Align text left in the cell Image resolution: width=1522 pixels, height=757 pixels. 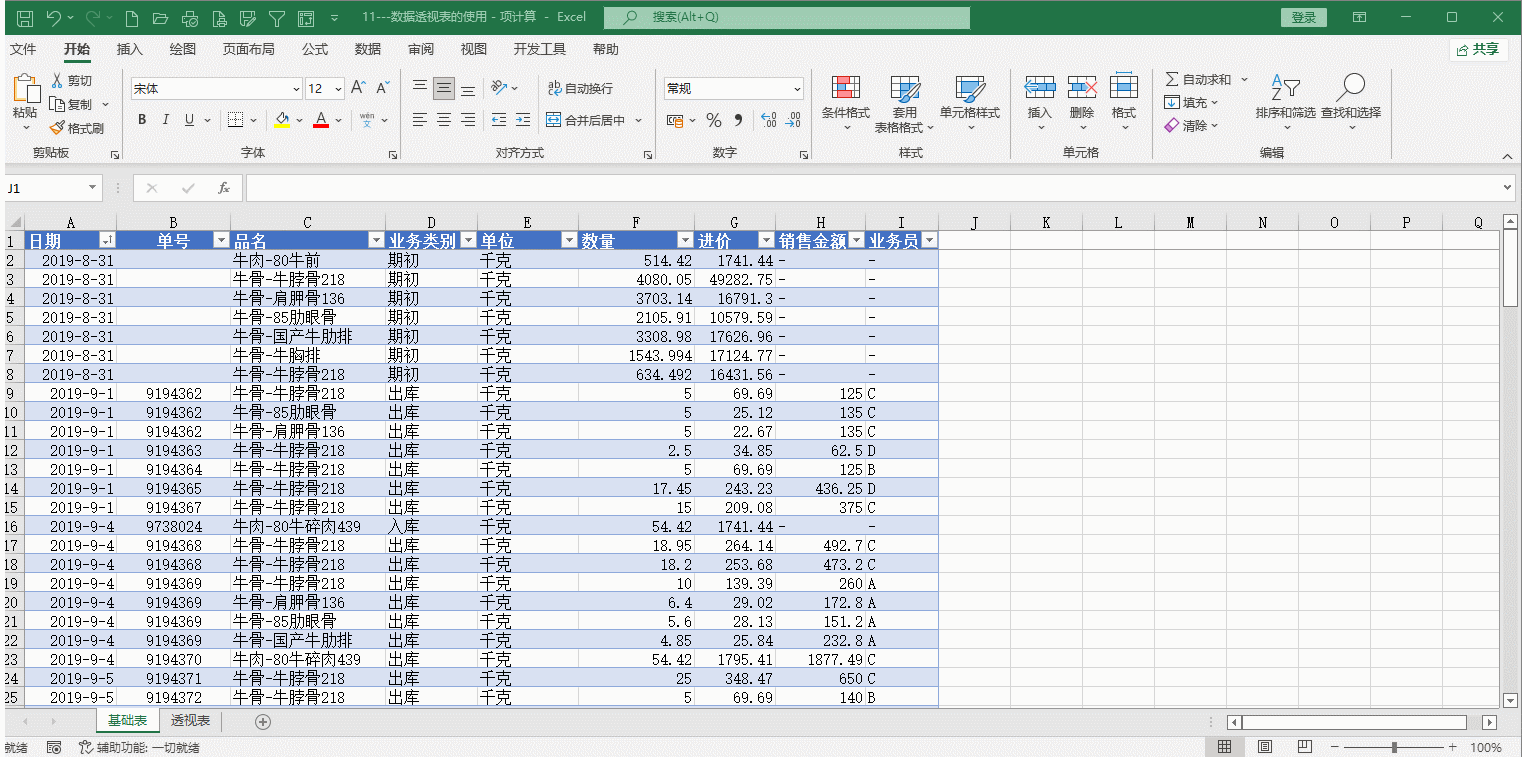coord(420,120)
